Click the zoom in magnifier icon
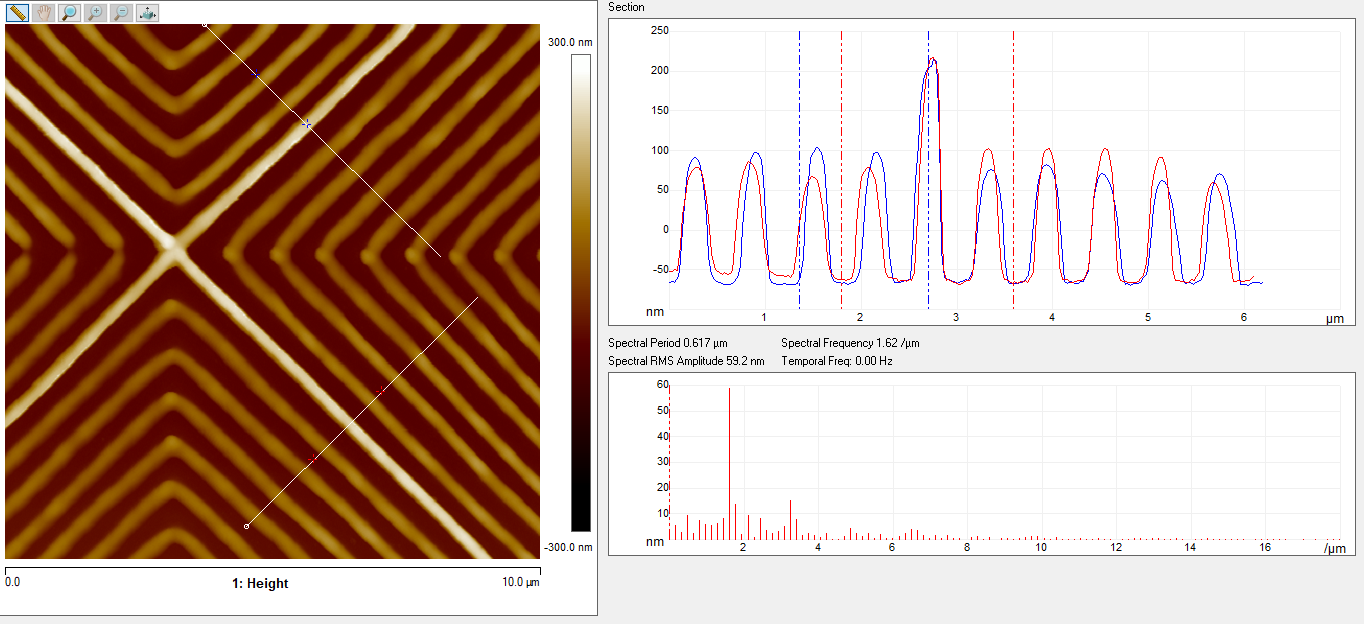The width and height of the screenshot is (1364, 624). point(95,13)
